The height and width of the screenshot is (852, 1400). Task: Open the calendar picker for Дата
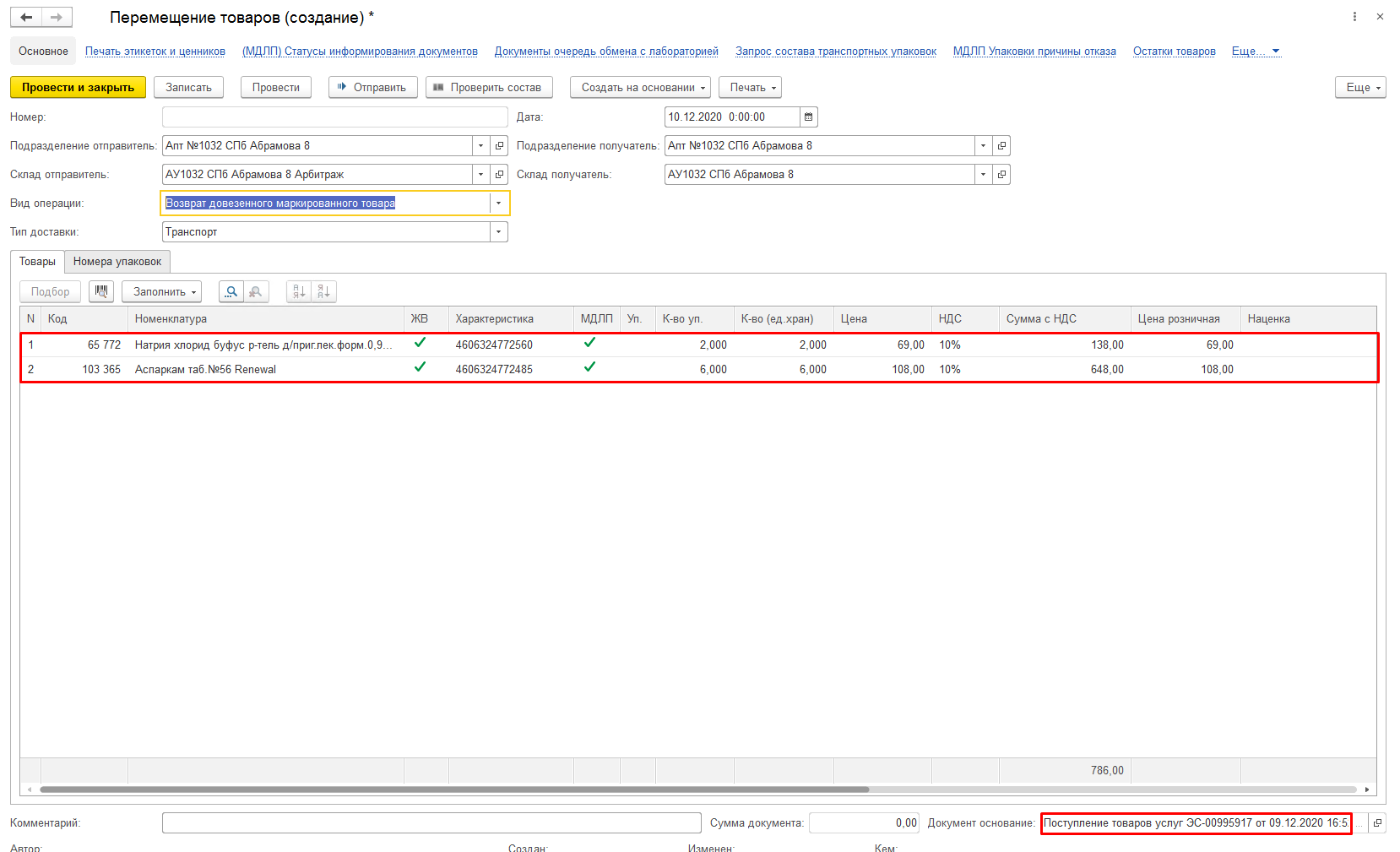point(808,117)
